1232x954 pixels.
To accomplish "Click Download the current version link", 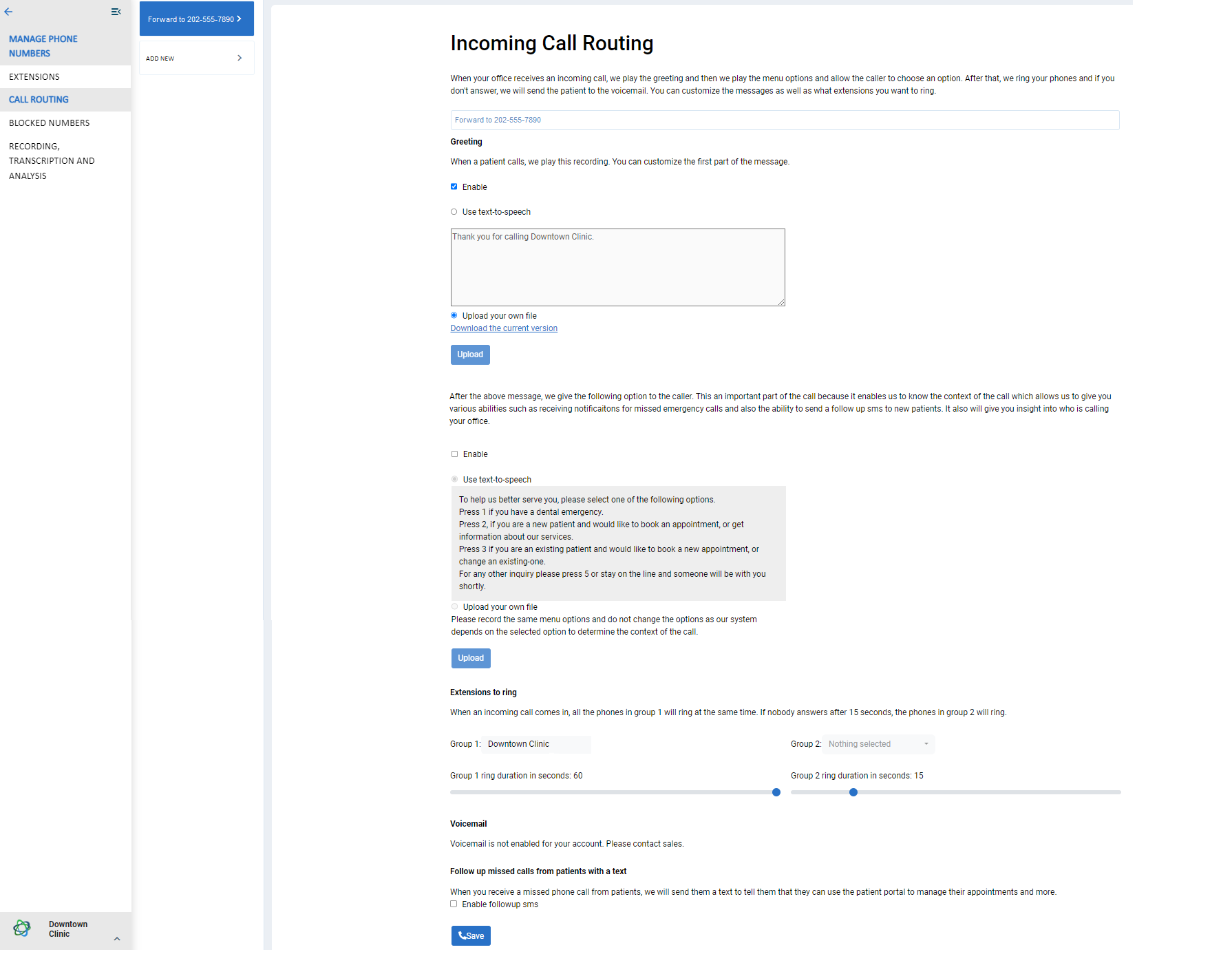I will pos(504,328).
